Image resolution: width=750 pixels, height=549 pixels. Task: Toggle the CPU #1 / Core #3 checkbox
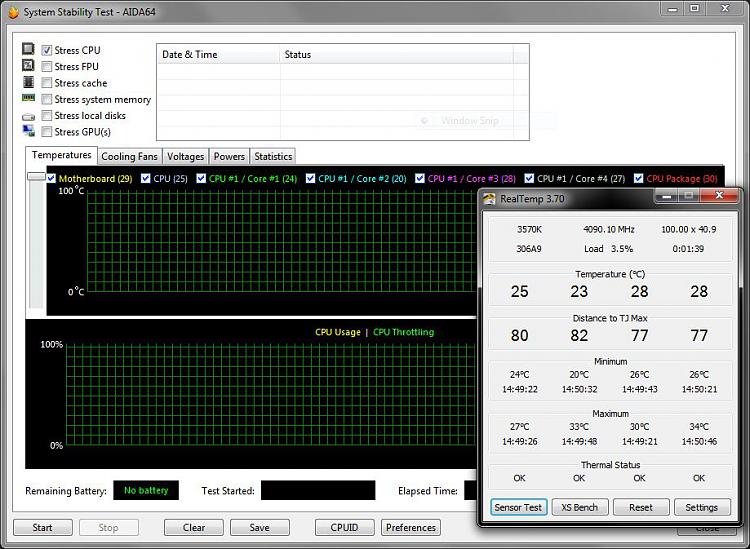click(419, 178)
